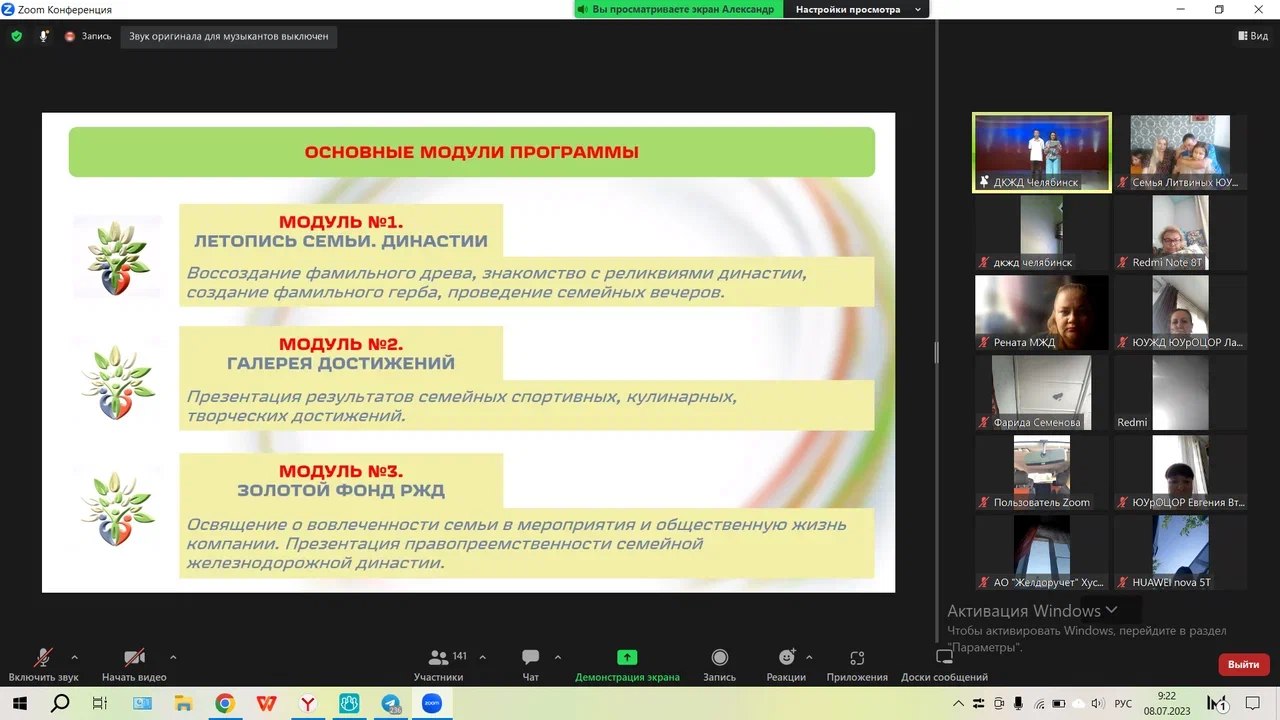The width and height of the screenshot is (1280, 720).
Task: Select HUAWEI nova 5T participant tile
Action: coord(1180,552)
